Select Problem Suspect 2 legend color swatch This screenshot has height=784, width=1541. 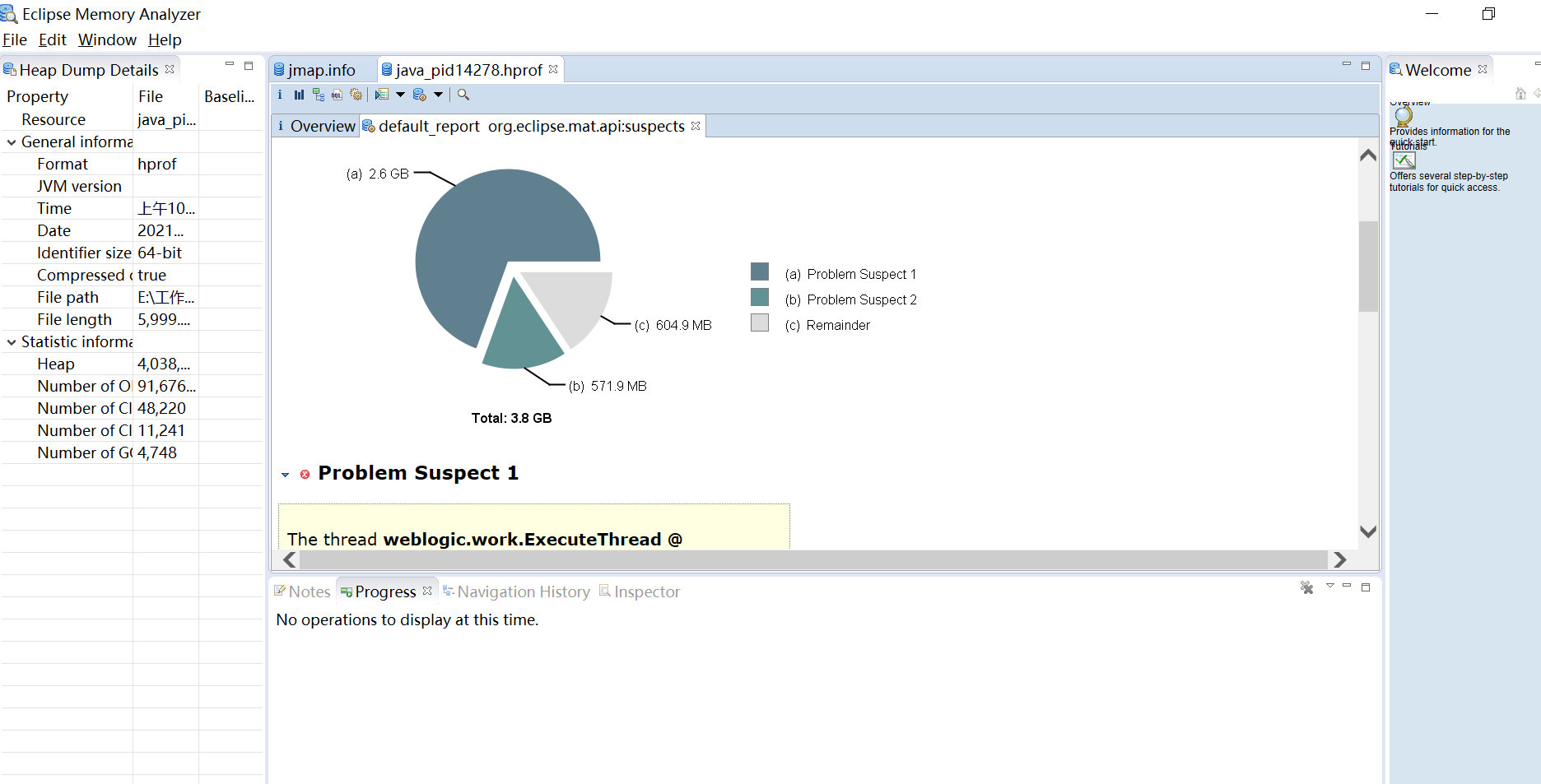(x=758, y=298)
